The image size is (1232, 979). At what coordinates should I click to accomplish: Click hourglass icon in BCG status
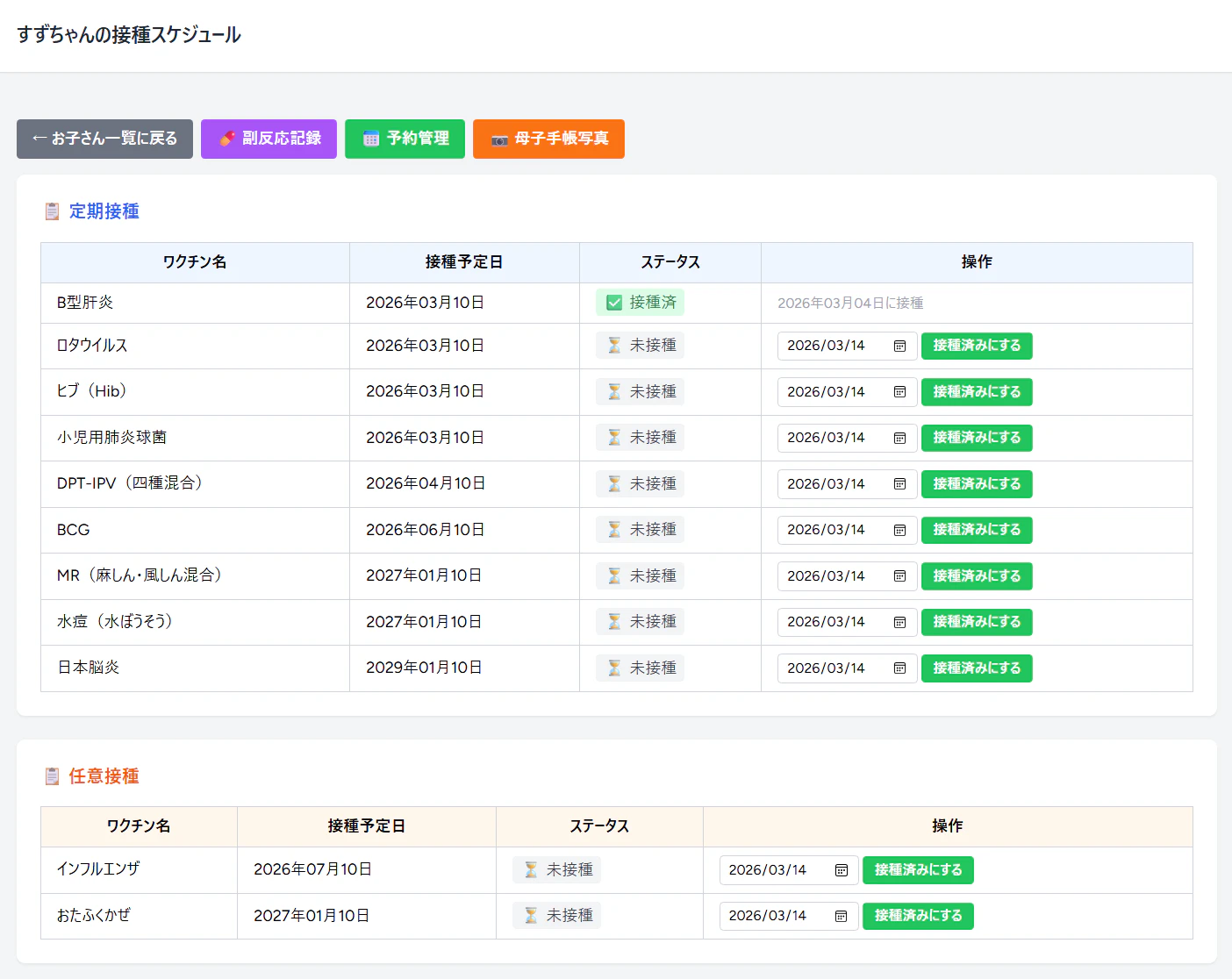(x=614, y=530)
